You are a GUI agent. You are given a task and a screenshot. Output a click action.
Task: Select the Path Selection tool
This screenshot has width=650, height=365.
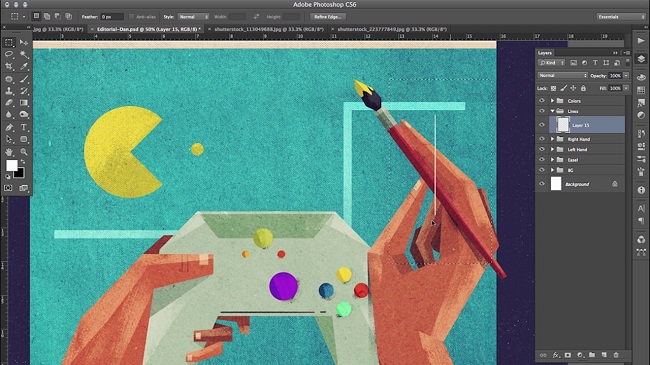9,139
